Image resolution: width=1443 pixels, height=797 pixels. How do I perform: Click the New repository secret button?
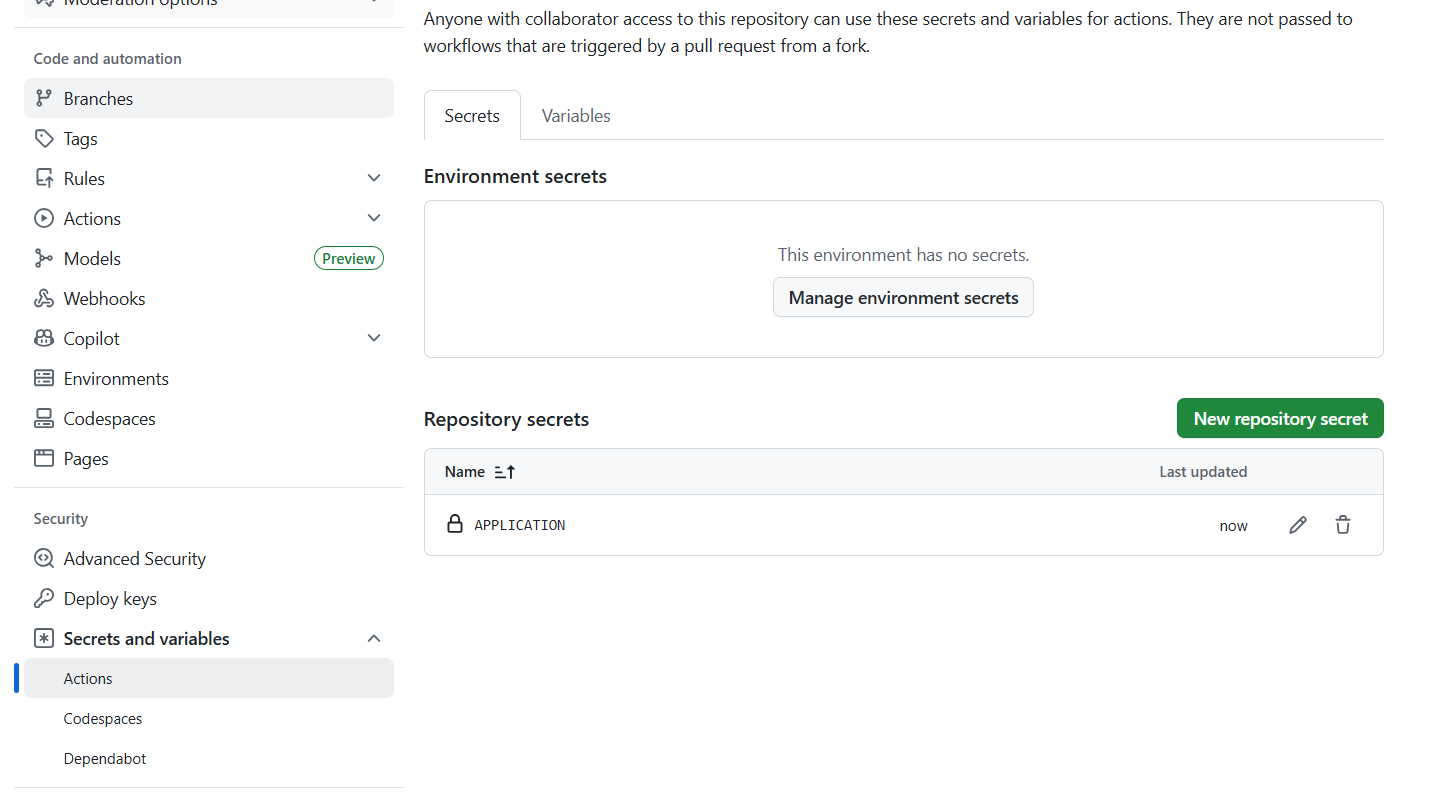click(x=1279, y=418)
